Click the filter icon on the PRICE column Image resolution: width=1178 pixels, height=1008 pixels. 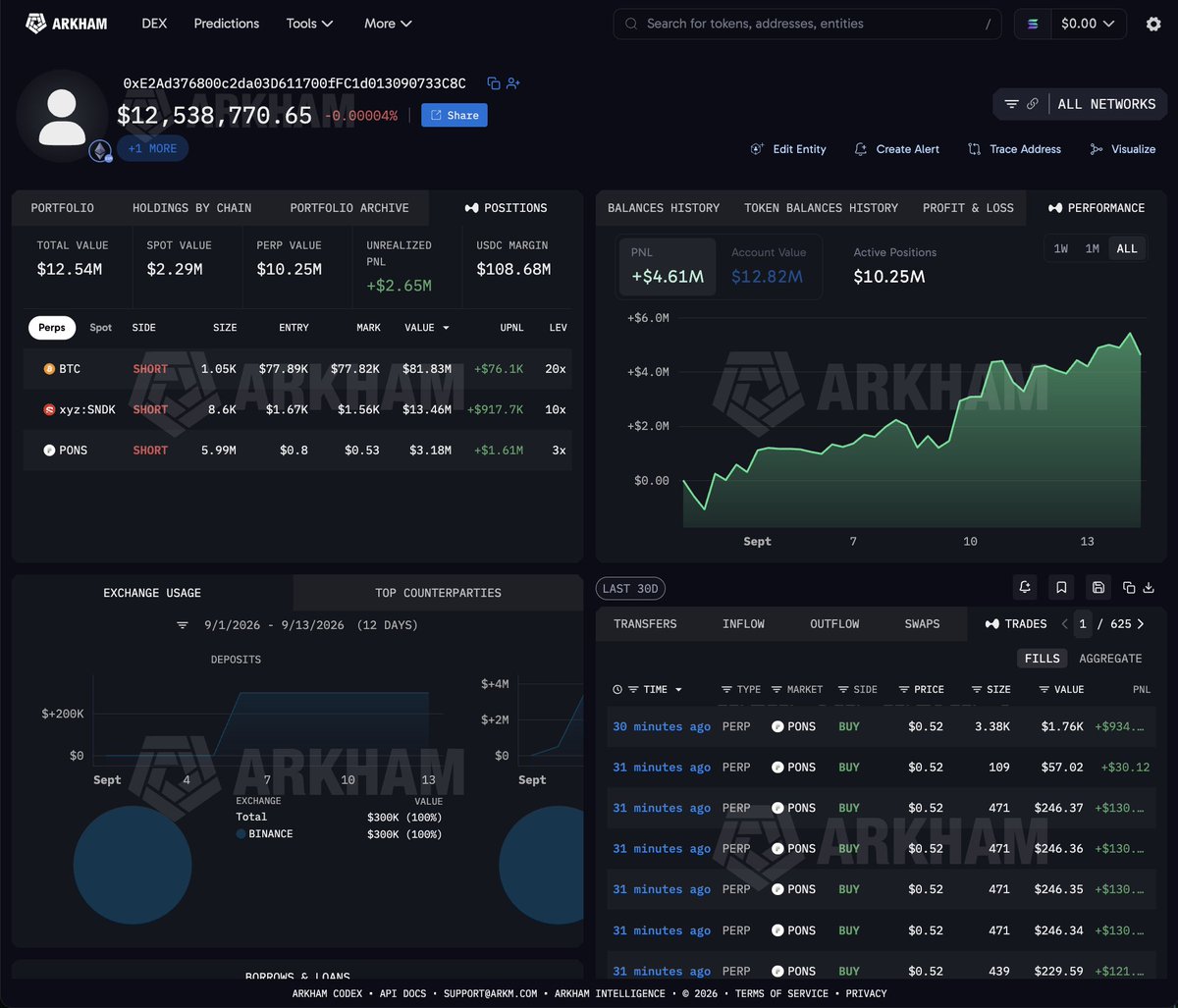coord(904,690)
